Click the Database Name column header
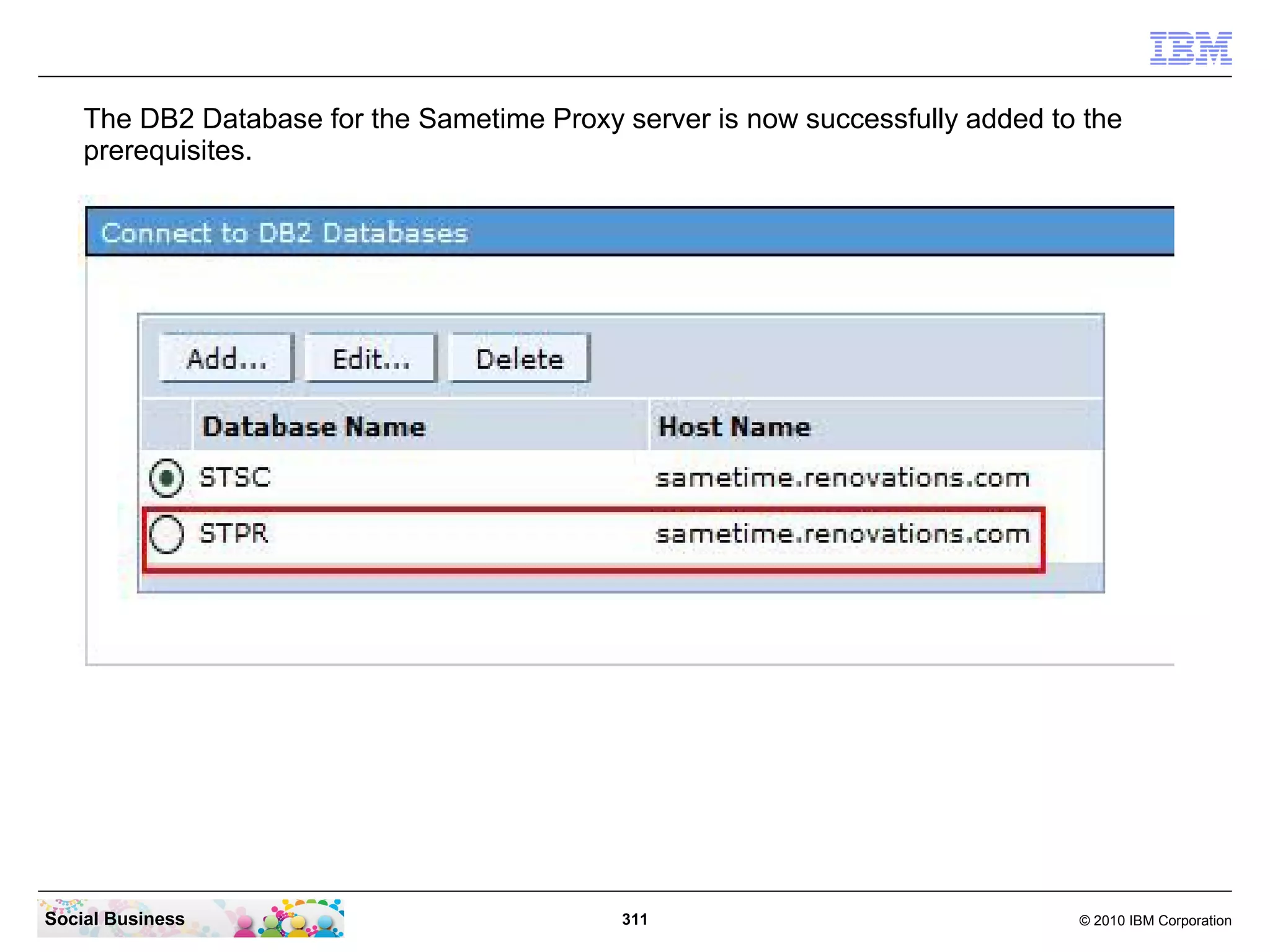Image resolution: width=1270 pixels, height=952 pixels. coord(420,426)
